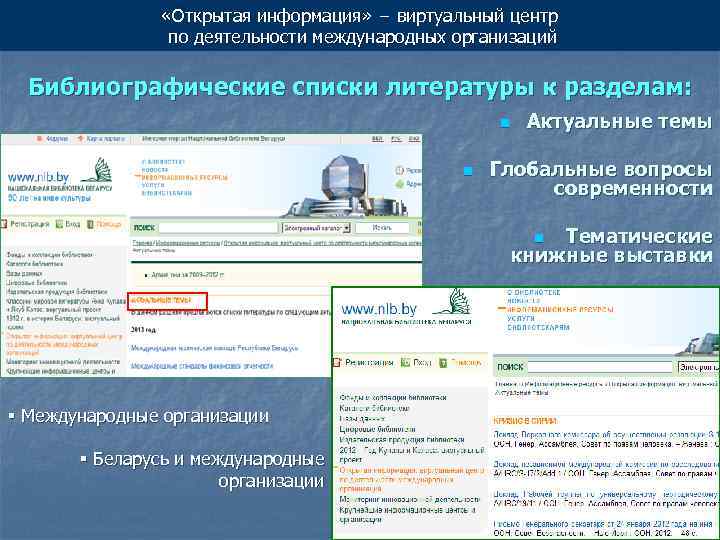Click the site map icon in upper site's top bar
720x540 pixels.
pos(80,138)
